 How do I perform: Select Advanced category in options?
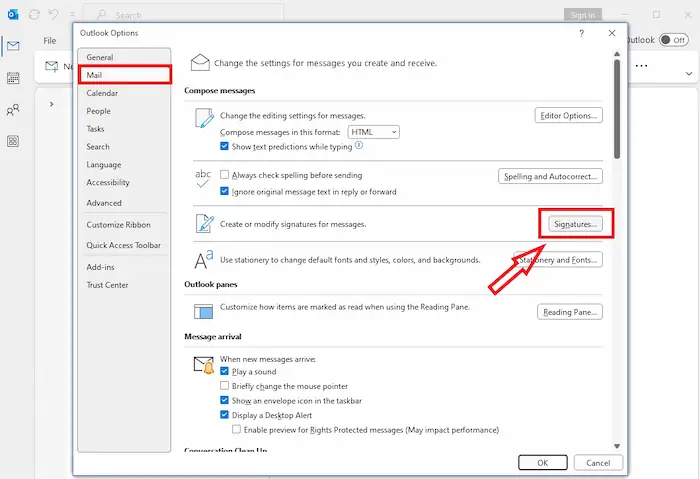(124, 203)
